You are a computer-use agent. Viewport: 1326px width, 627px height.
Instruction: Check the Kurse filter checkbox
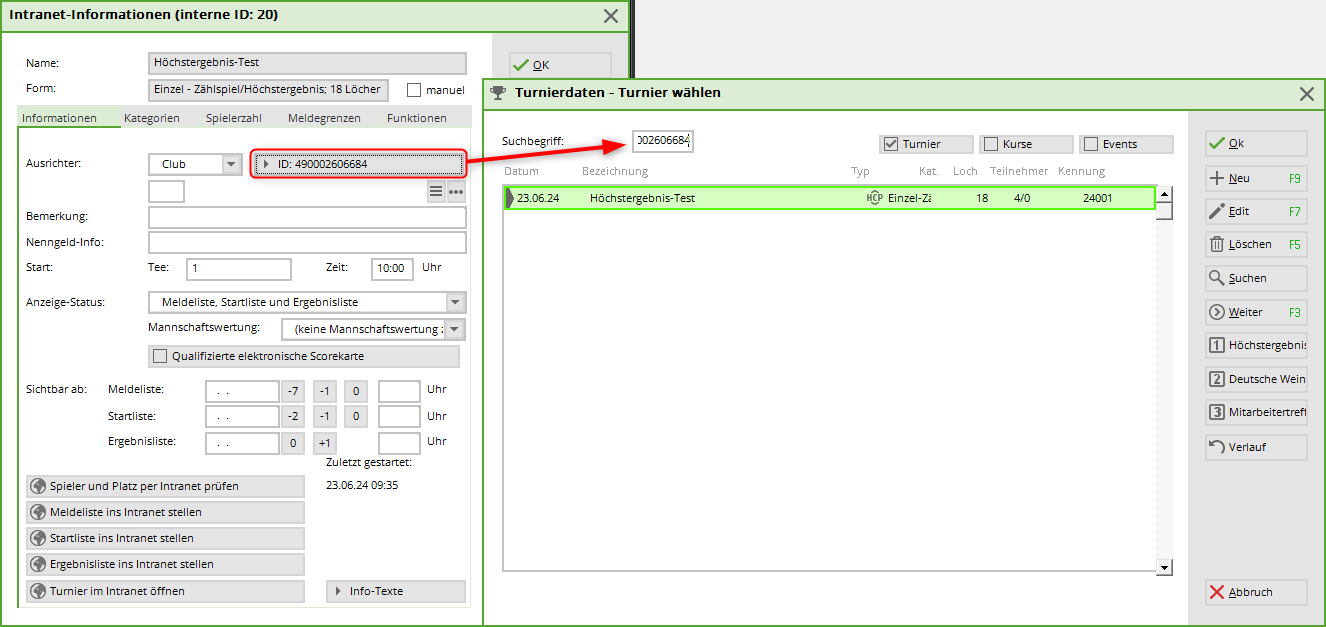[x=991, y=144]
